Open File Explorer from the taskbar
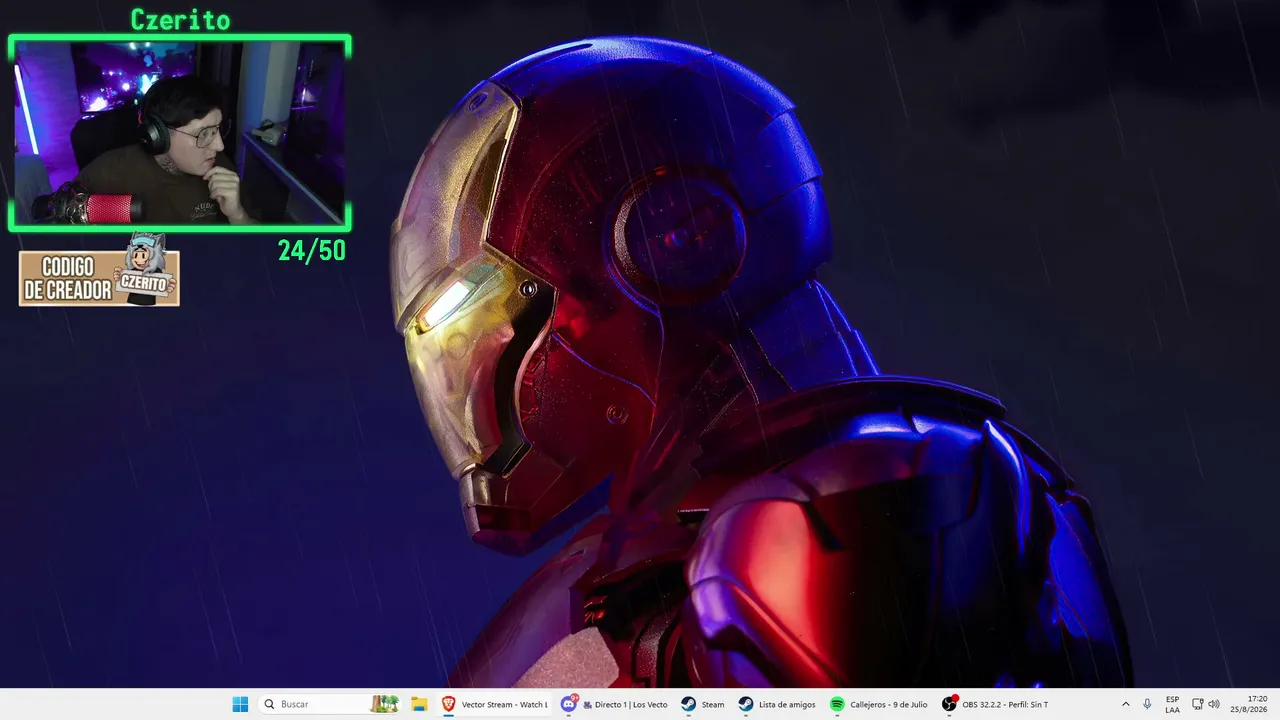Screen dimensions: 1280x720 pyautogui.click(x=419, y=704)
